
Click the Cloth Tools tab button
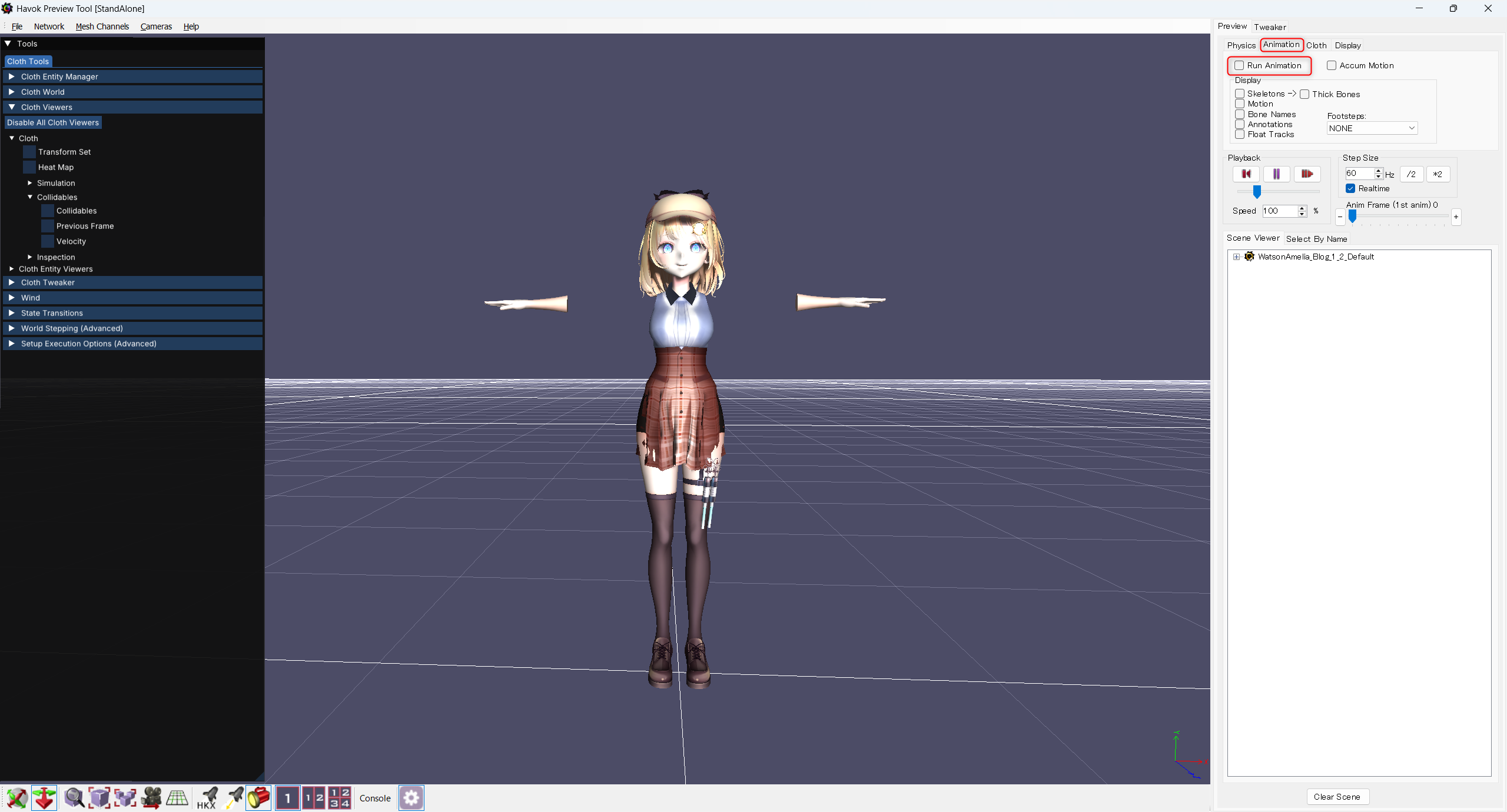click(28, 61)
